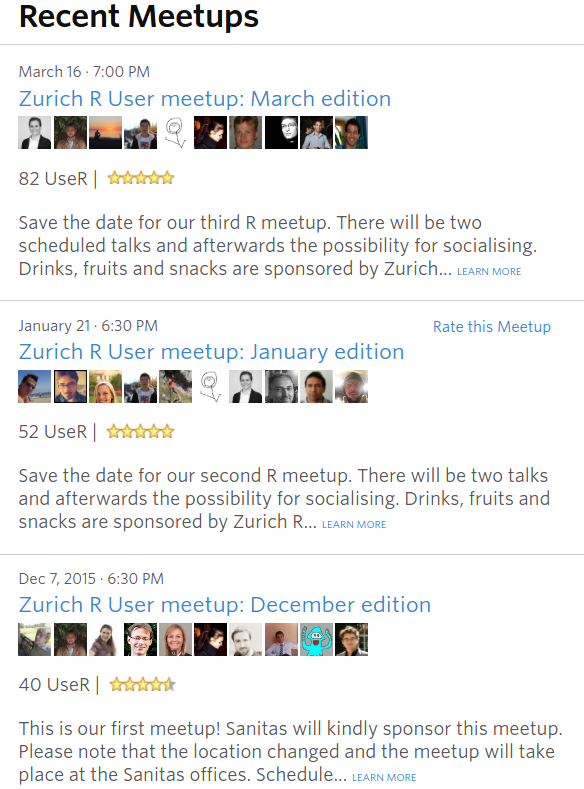Click the last attendee avatar in the December row
The height and width of the screenshot is (789, 584).
pyautogui.click(x=352, y=640)
